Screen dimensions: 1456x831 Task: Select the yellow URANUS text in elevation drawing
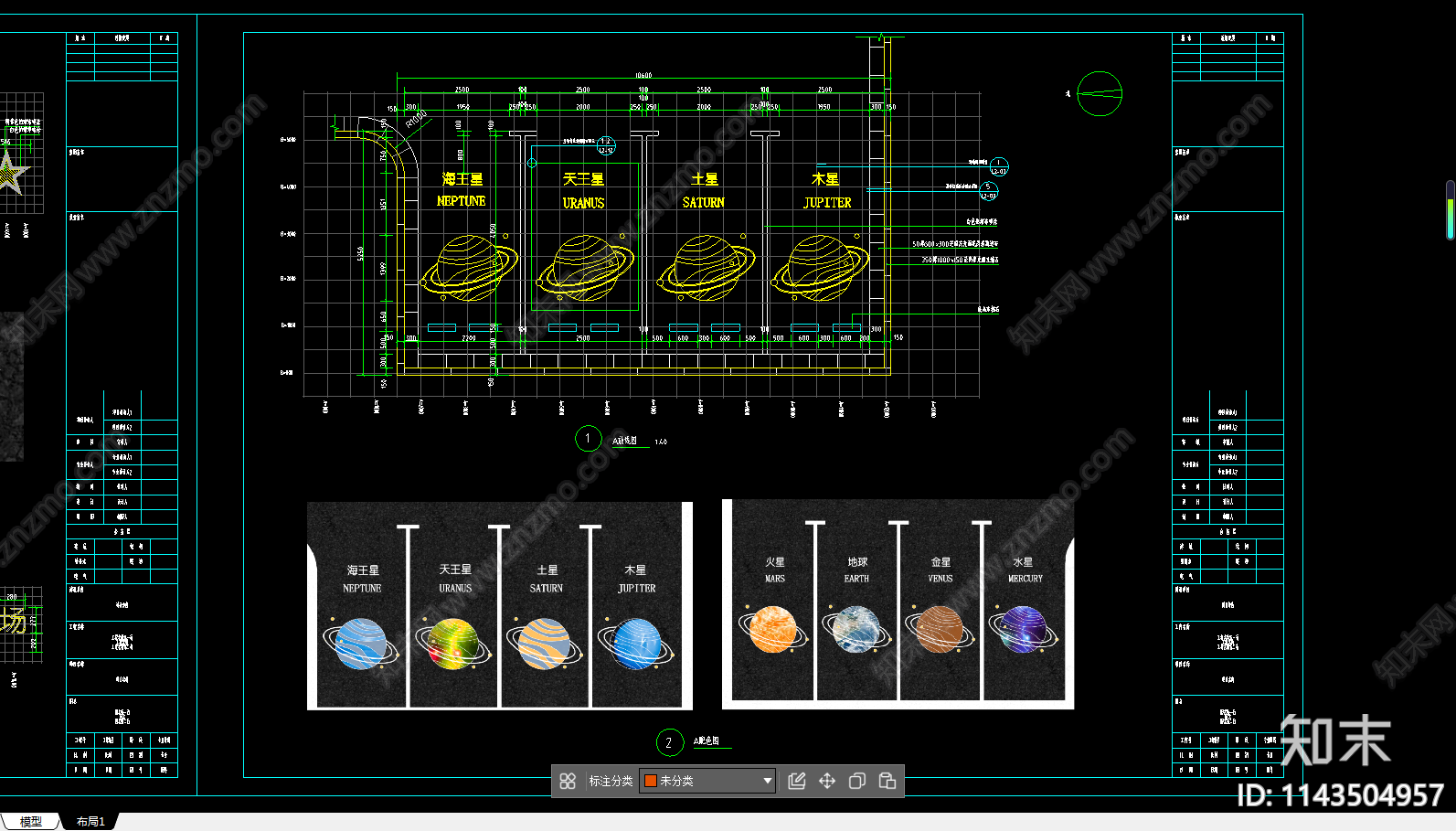tap(584, 203)
